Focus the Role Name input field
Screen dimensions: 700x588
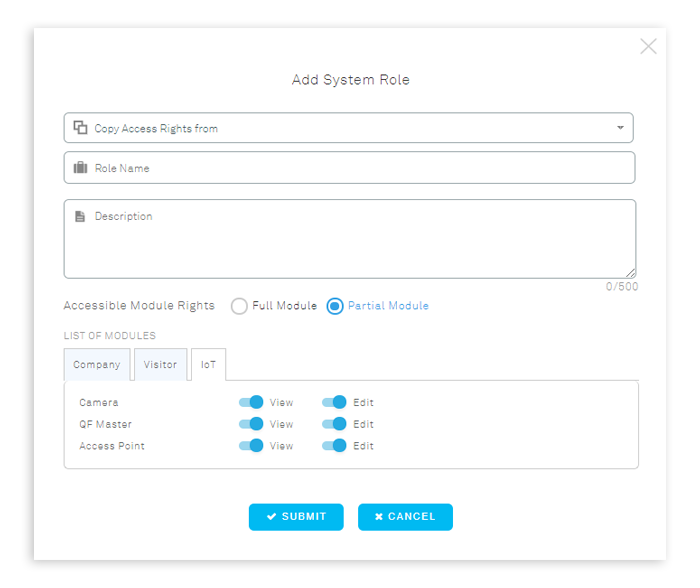[350, 168]
